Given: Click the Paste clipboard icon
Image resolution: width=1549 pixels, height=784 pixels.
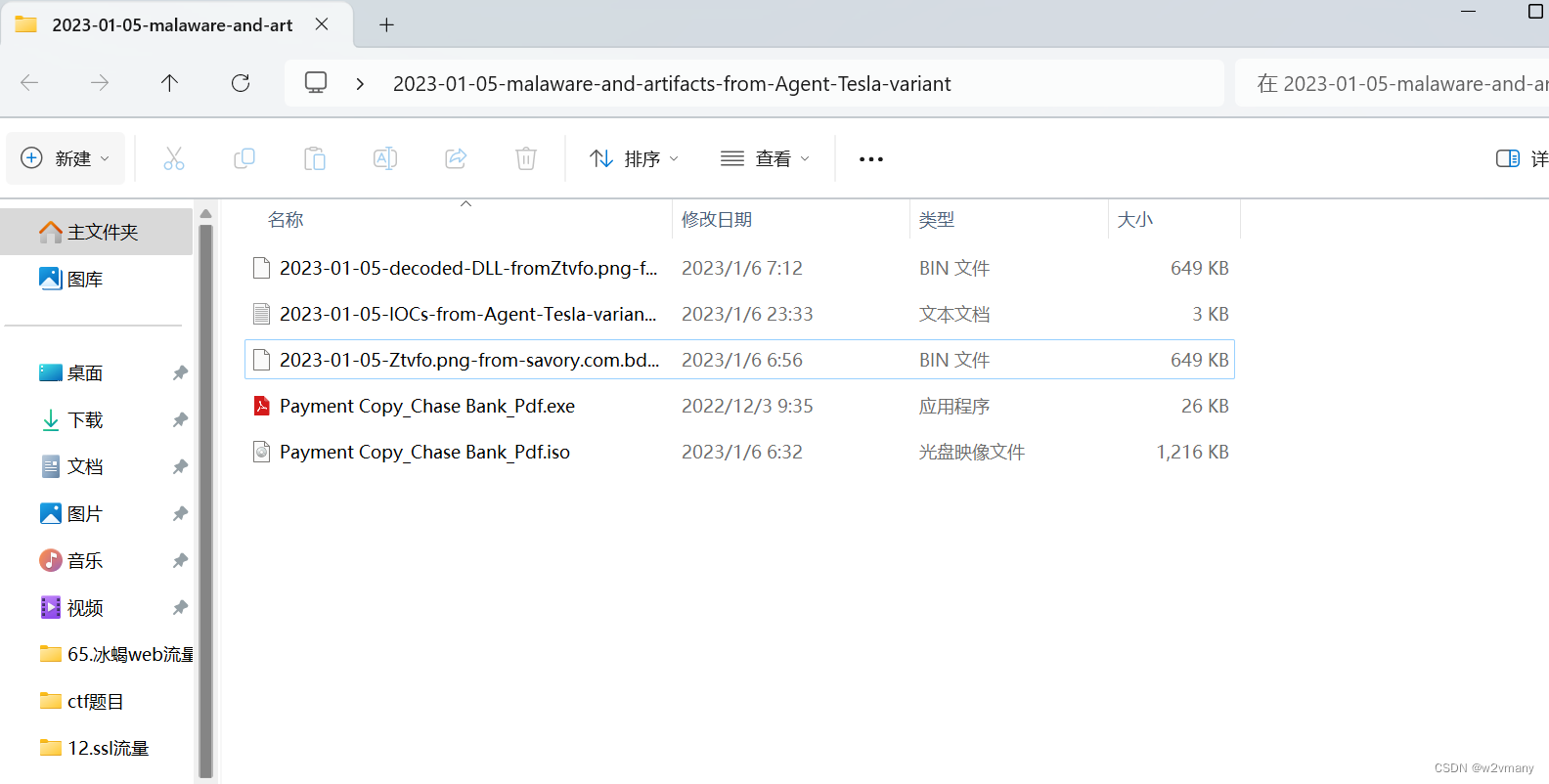Looking at the screenshot, I should 315,158.
